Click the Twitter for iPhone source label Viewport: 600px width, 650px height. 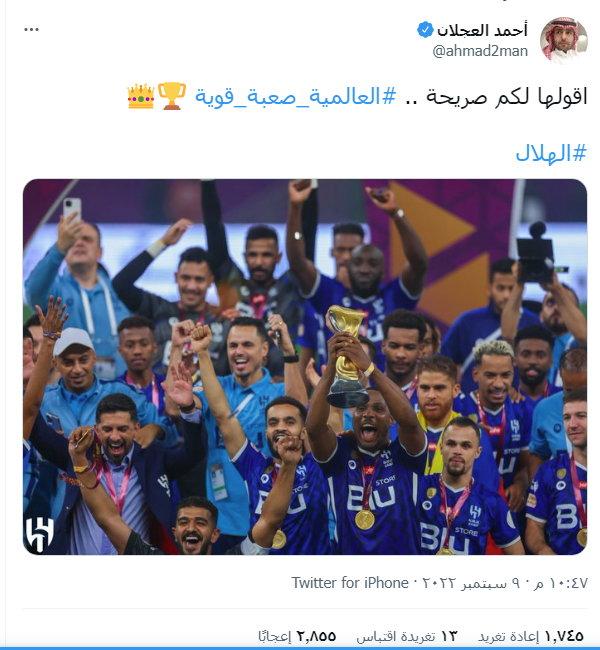point(350,583)
